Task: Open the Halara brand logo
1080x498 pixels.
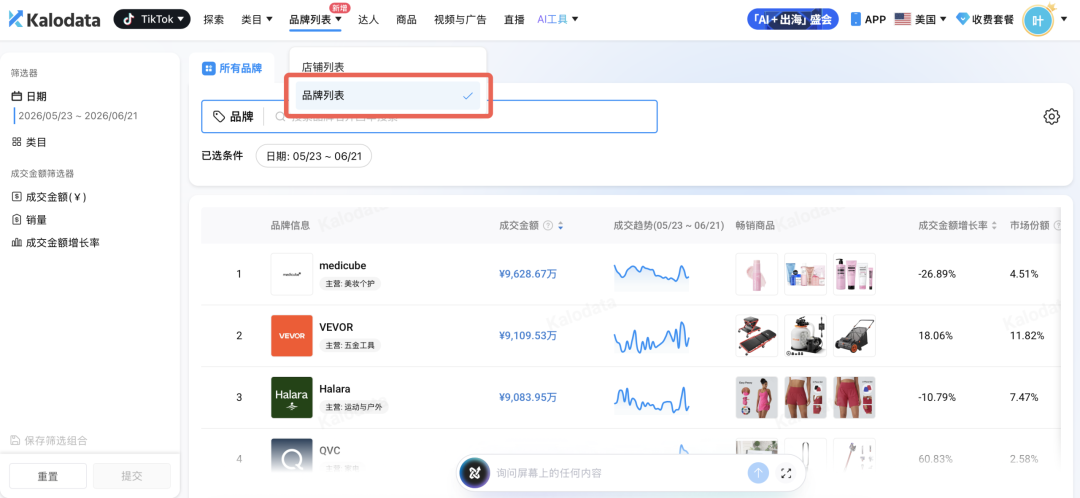Action: tap(292, 397)
